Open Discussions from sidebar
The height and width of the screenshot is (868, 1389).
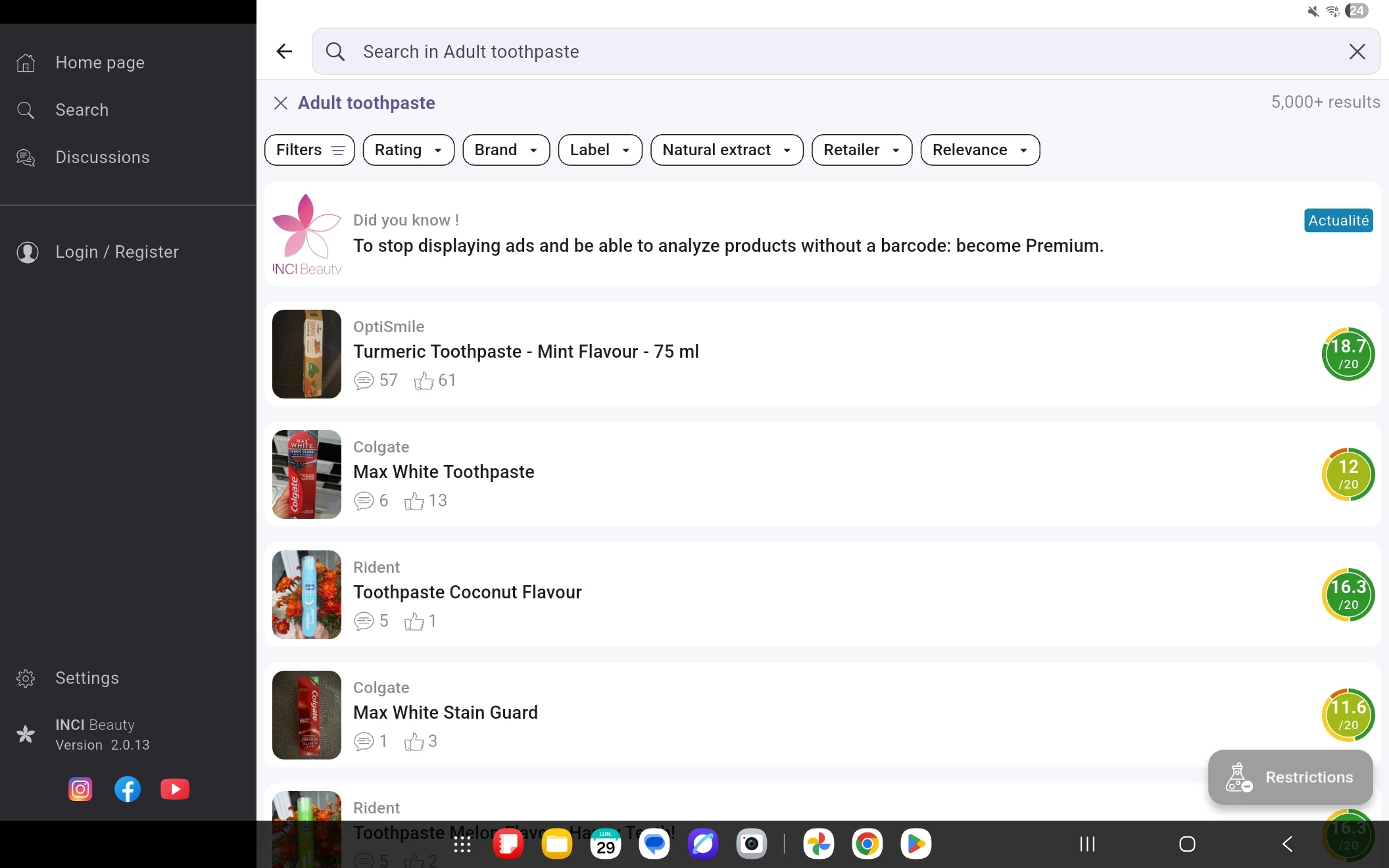click(x=102, y=157)
